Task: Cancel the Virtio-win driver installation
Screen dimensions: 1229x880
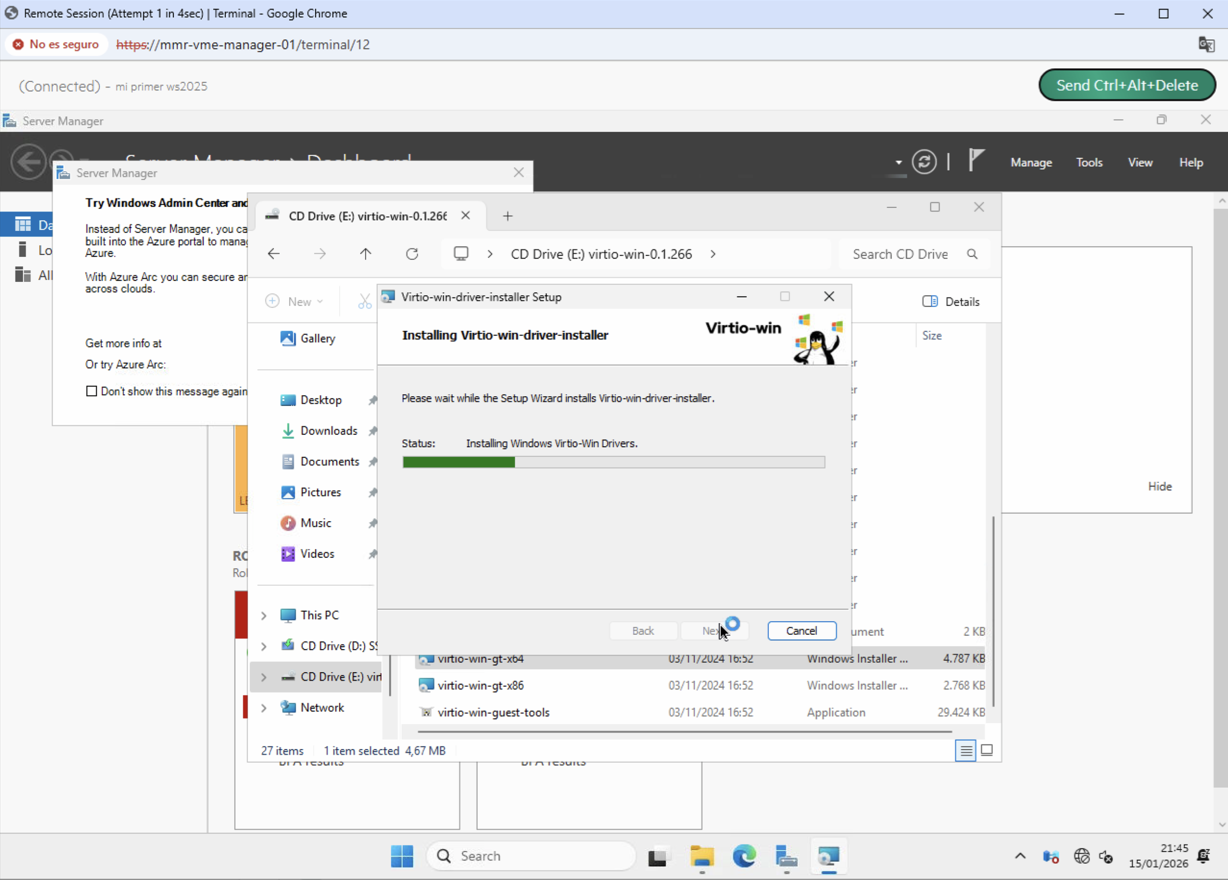Action: tap(801, 630)
